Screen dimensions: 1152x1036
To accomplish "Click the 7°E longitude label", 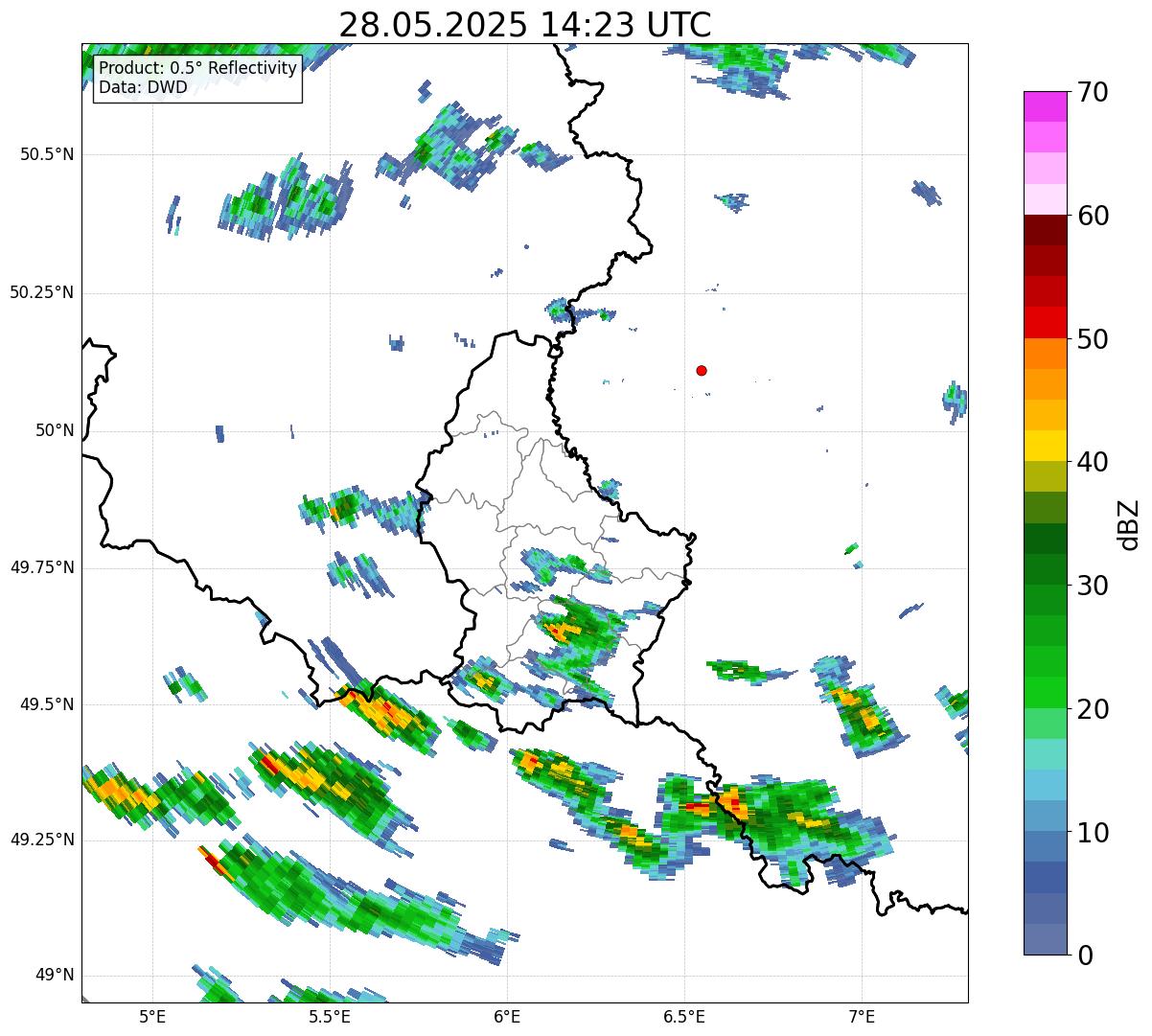I will pos(862,1016).
